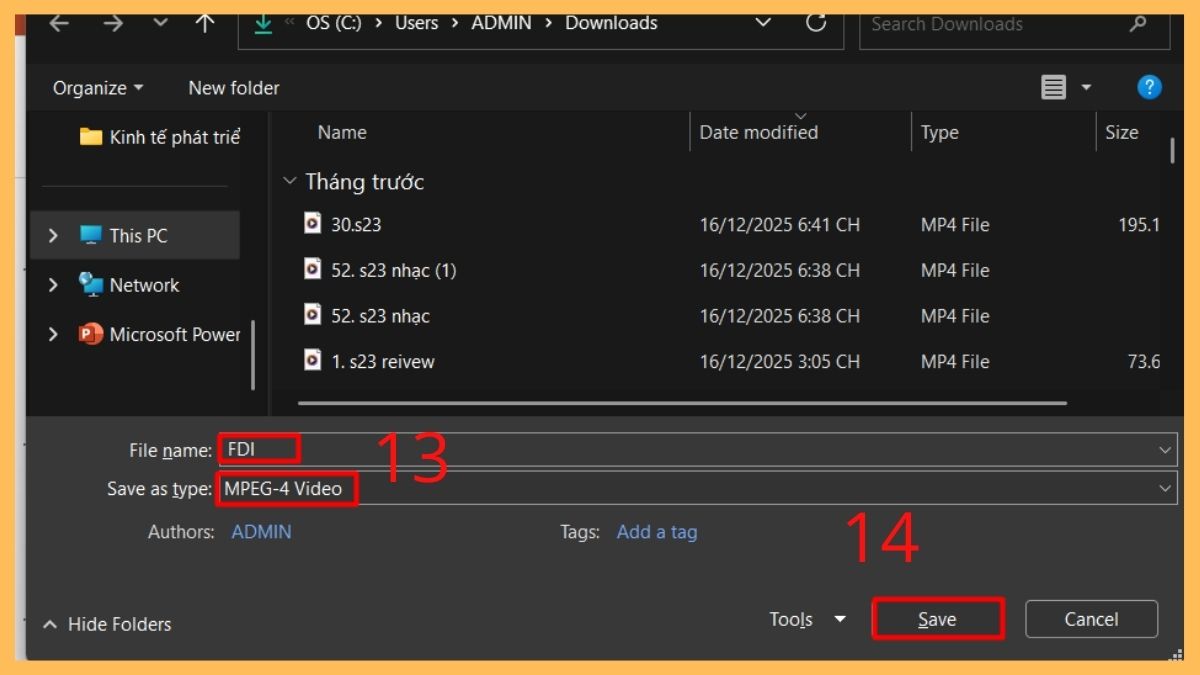Open the address bar history dropdown
Screen dimensions: 1200x675
pos(763,23)
